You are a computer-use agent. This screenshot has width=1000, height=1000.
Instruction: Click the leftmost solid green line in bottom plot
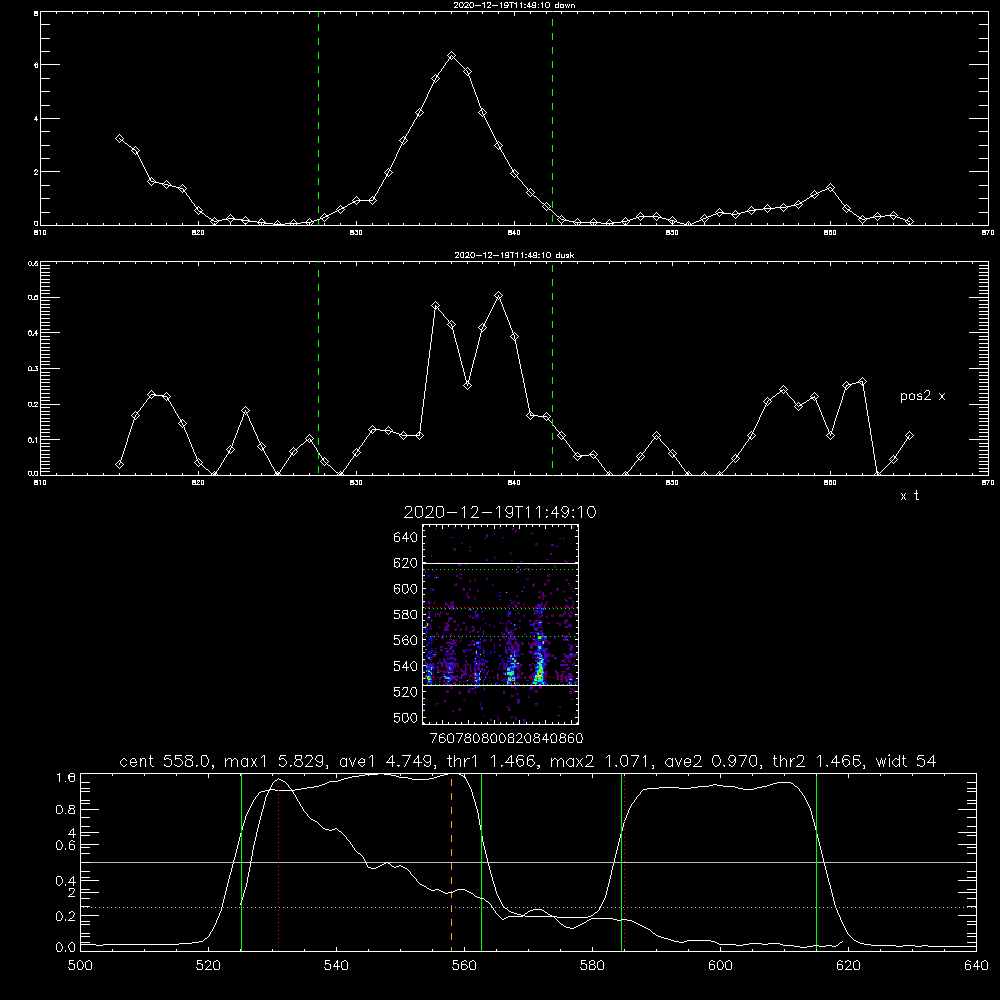click(241, 861)
